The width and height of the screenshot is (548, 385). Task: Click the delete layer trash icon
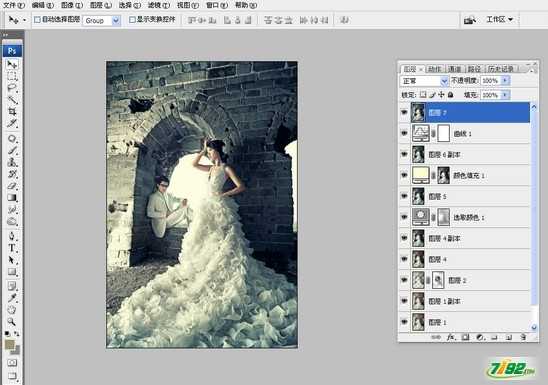[x=523, y=337]
